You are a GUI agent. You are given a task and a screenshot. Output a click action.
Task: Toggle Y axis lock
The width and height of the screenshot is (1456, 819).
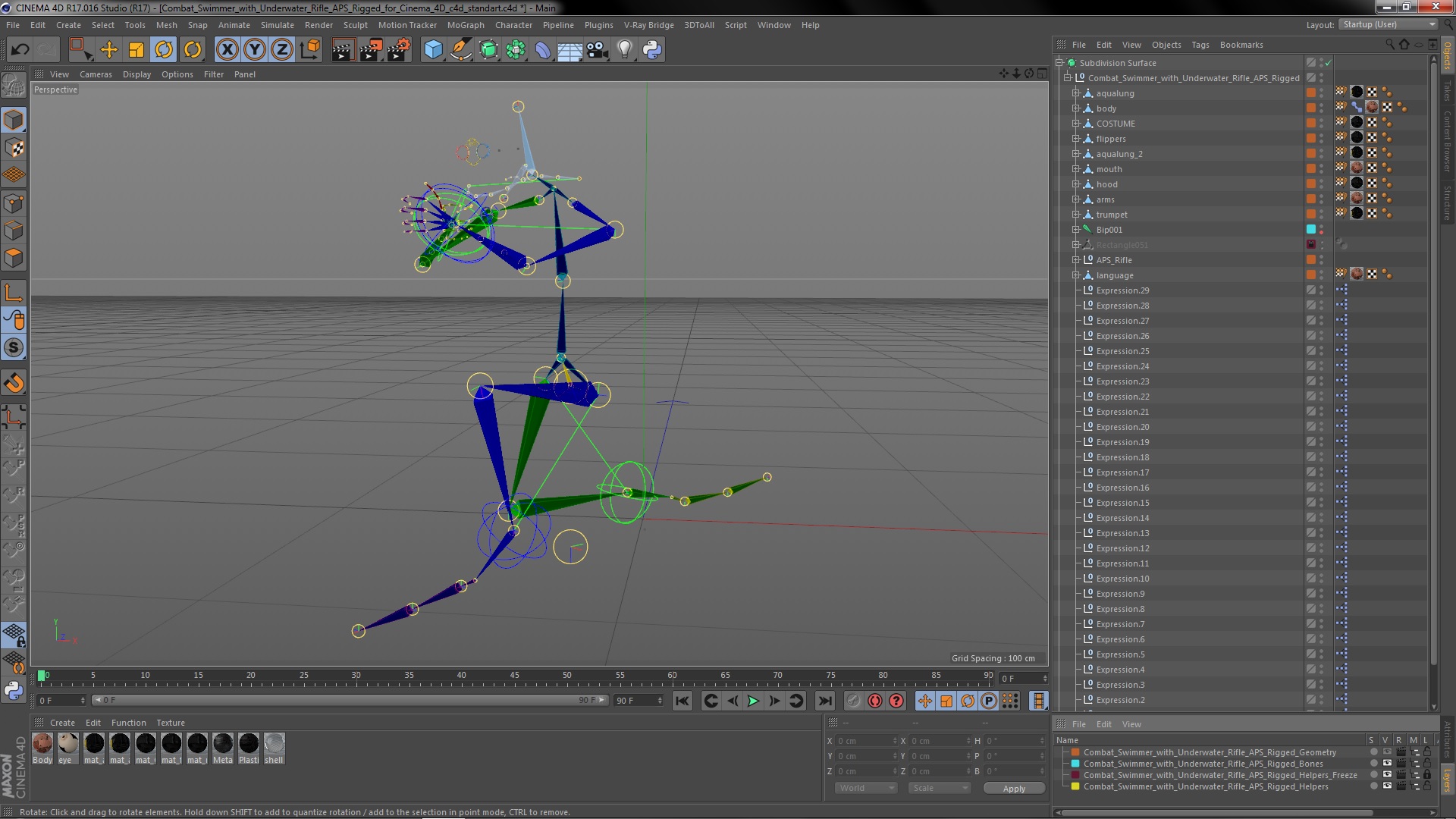(255, 50)
